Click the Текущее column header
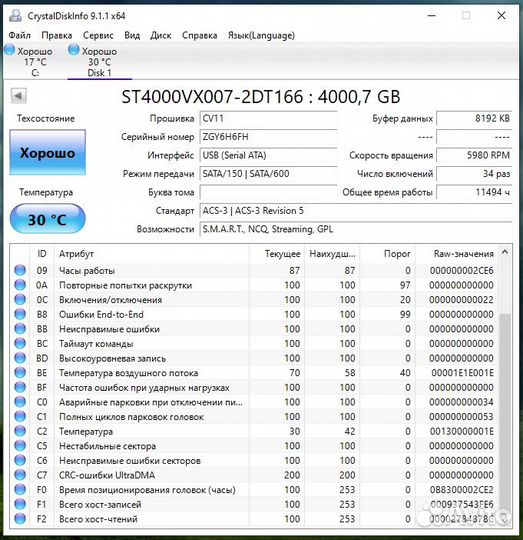The width and height of the screenshot is (523, 540). tap(276, 254)
